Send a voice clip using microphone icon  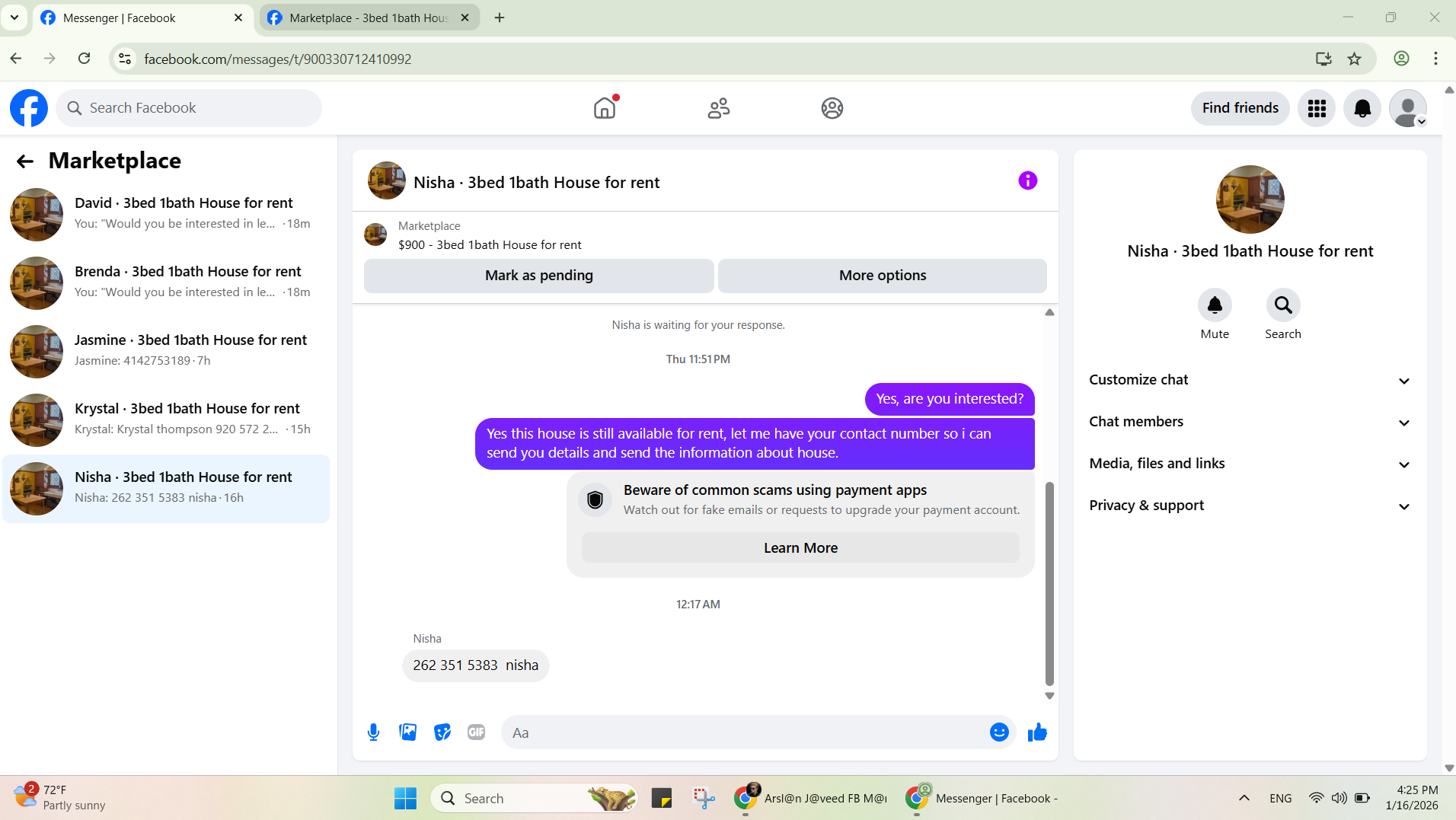373,732
